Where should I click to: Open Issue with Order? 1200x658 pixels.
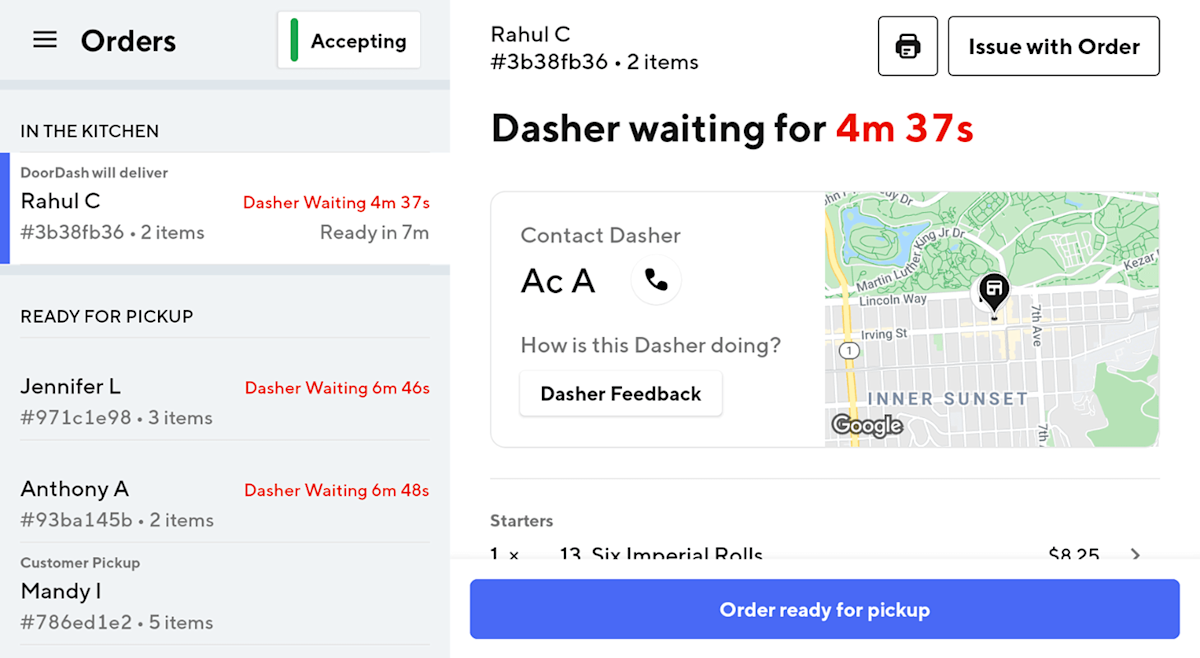click(1053, 45)
